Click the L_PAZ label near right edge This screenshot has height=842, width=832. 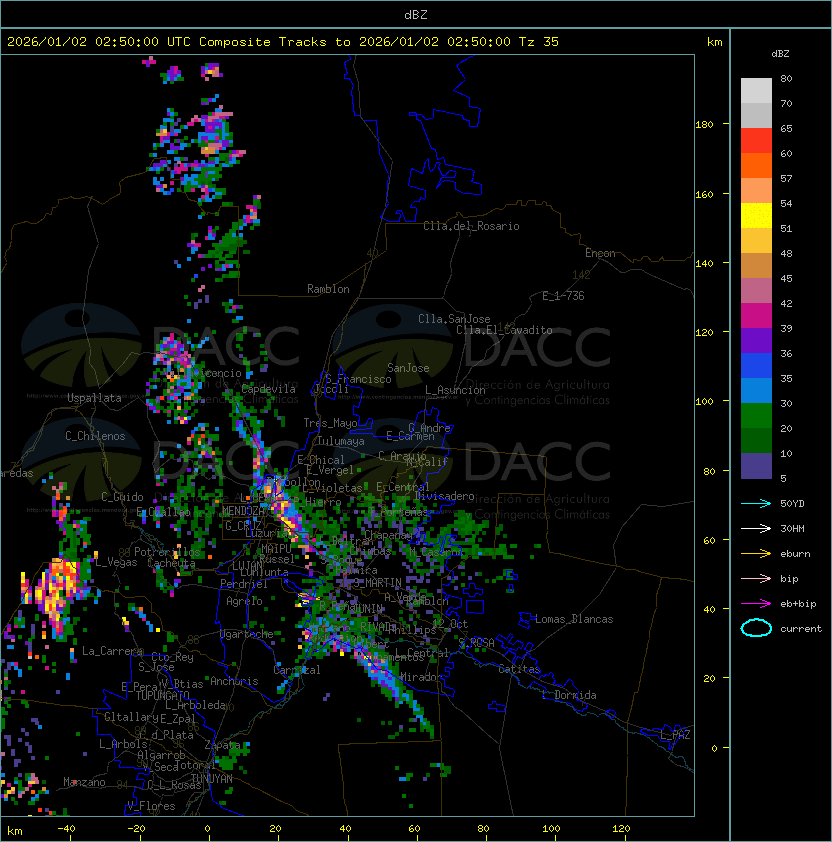pyautogui.click(x=675, y=735)
